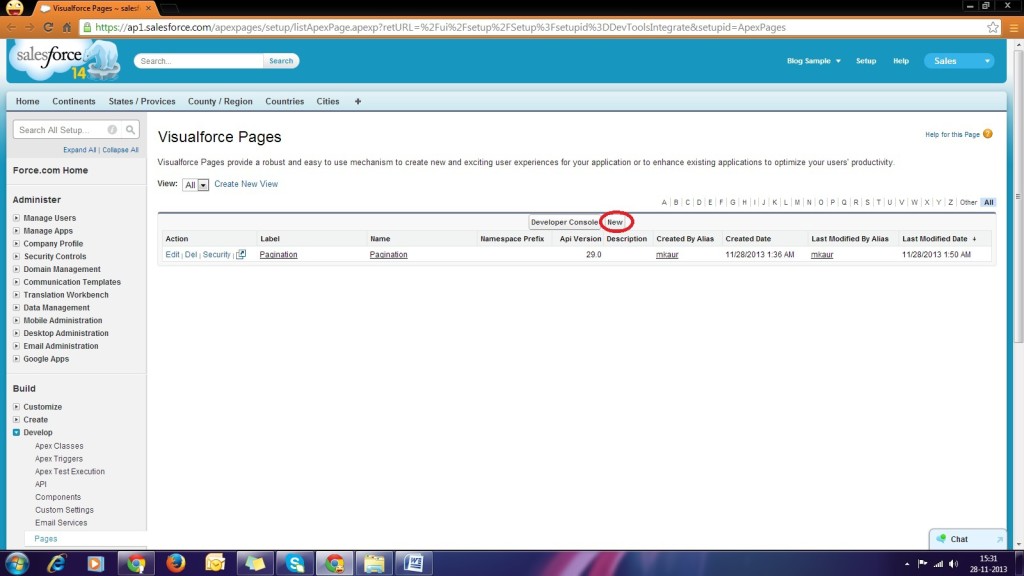
Task: Launch Firefox from the taskbar
Action: pyautogui.click(x=176, y=563)
